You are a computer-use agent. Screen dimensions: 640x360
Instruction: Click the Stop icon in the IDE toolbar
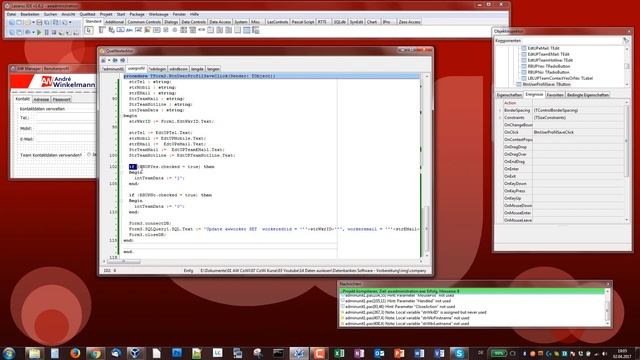[53, 32]
